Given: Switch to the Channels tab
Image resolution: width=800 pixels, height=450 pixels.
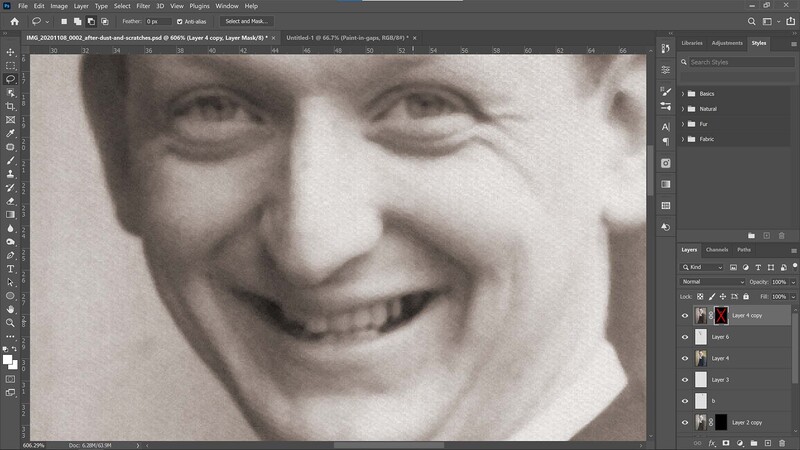Looking at the screenshot, I should tap(716, 249).
